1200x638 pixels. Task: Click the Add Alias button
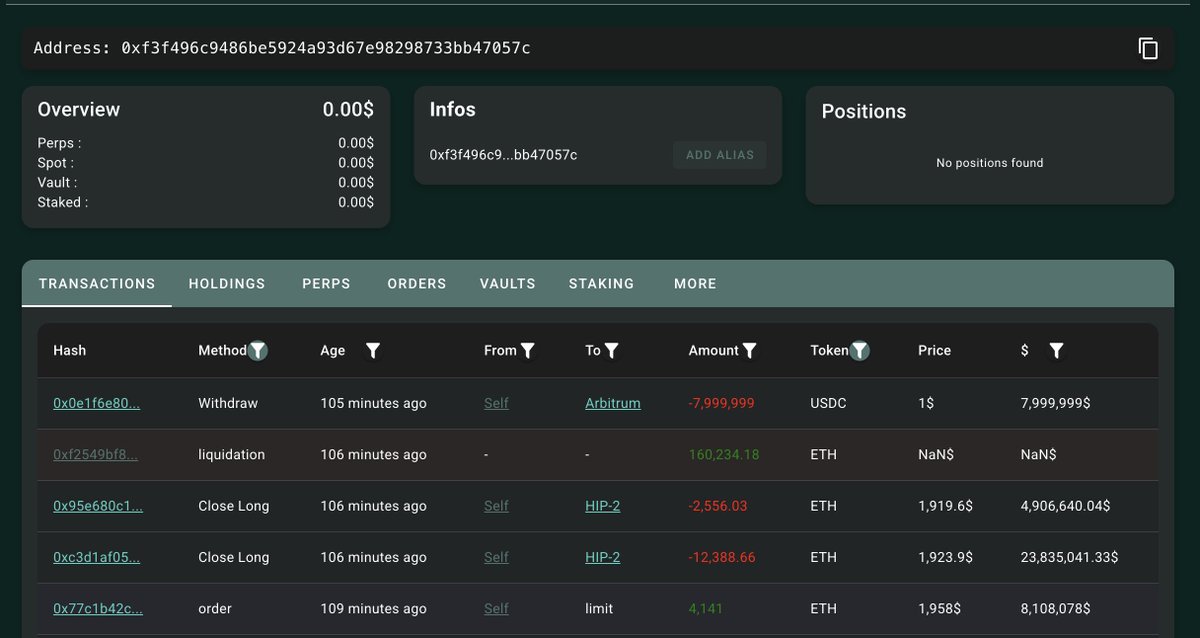tap(720, 155)
